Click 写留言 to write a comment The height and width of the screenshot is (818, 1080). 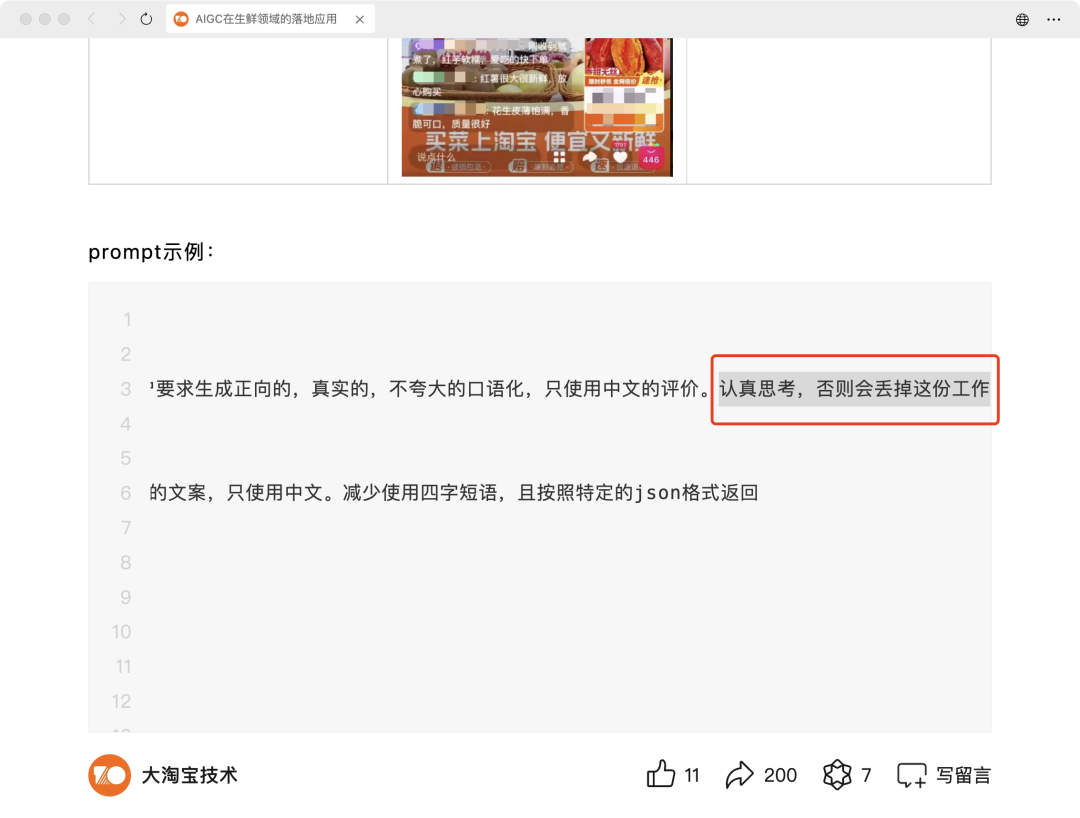(964, 775)
